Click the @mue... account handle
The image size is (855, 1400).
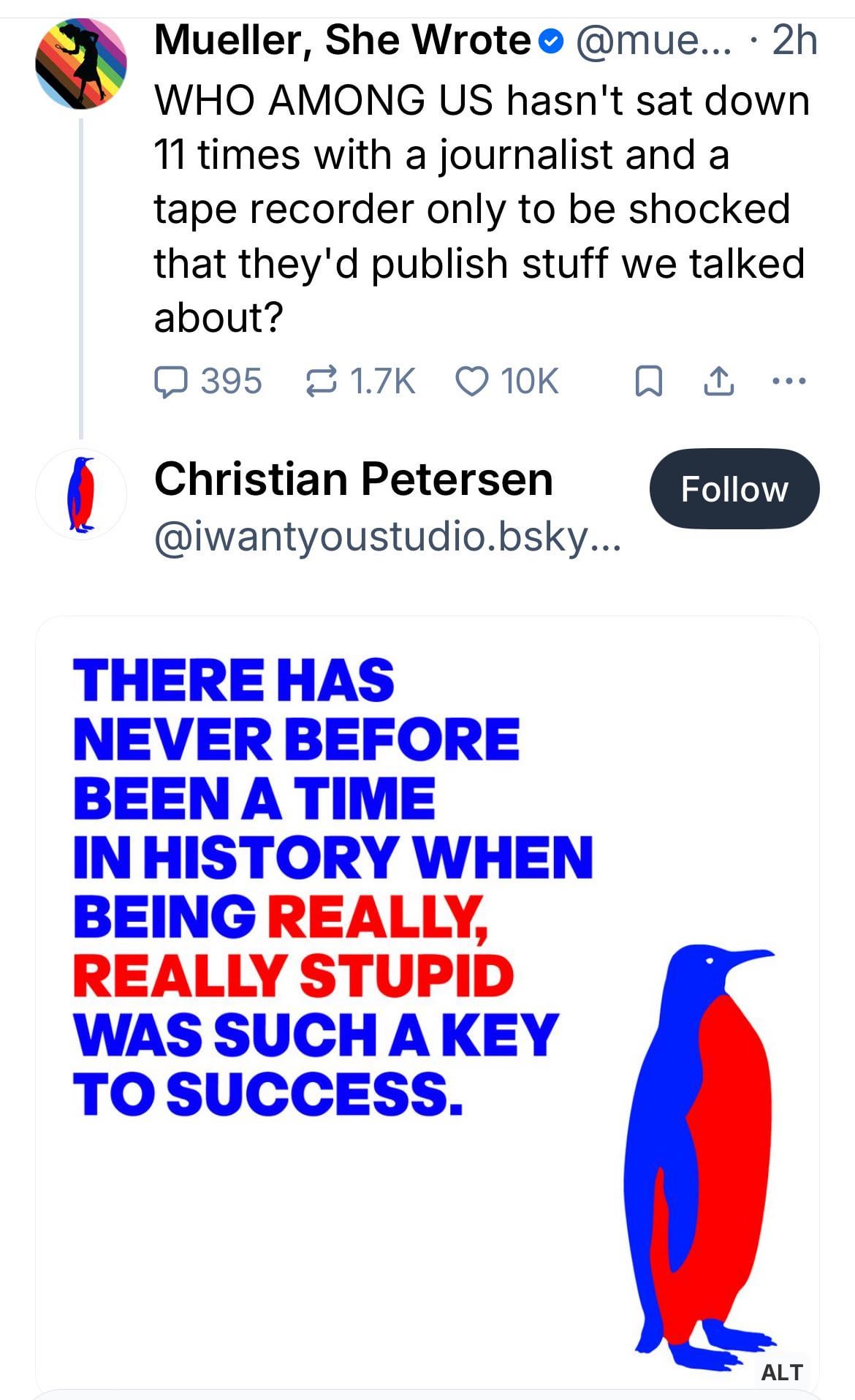point(653,41)
